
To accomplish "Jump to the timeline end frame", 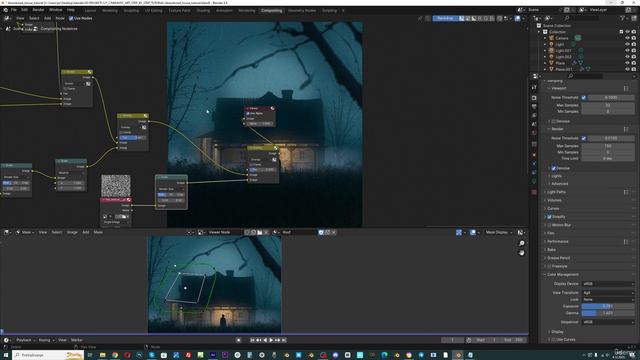I will 284,340.
